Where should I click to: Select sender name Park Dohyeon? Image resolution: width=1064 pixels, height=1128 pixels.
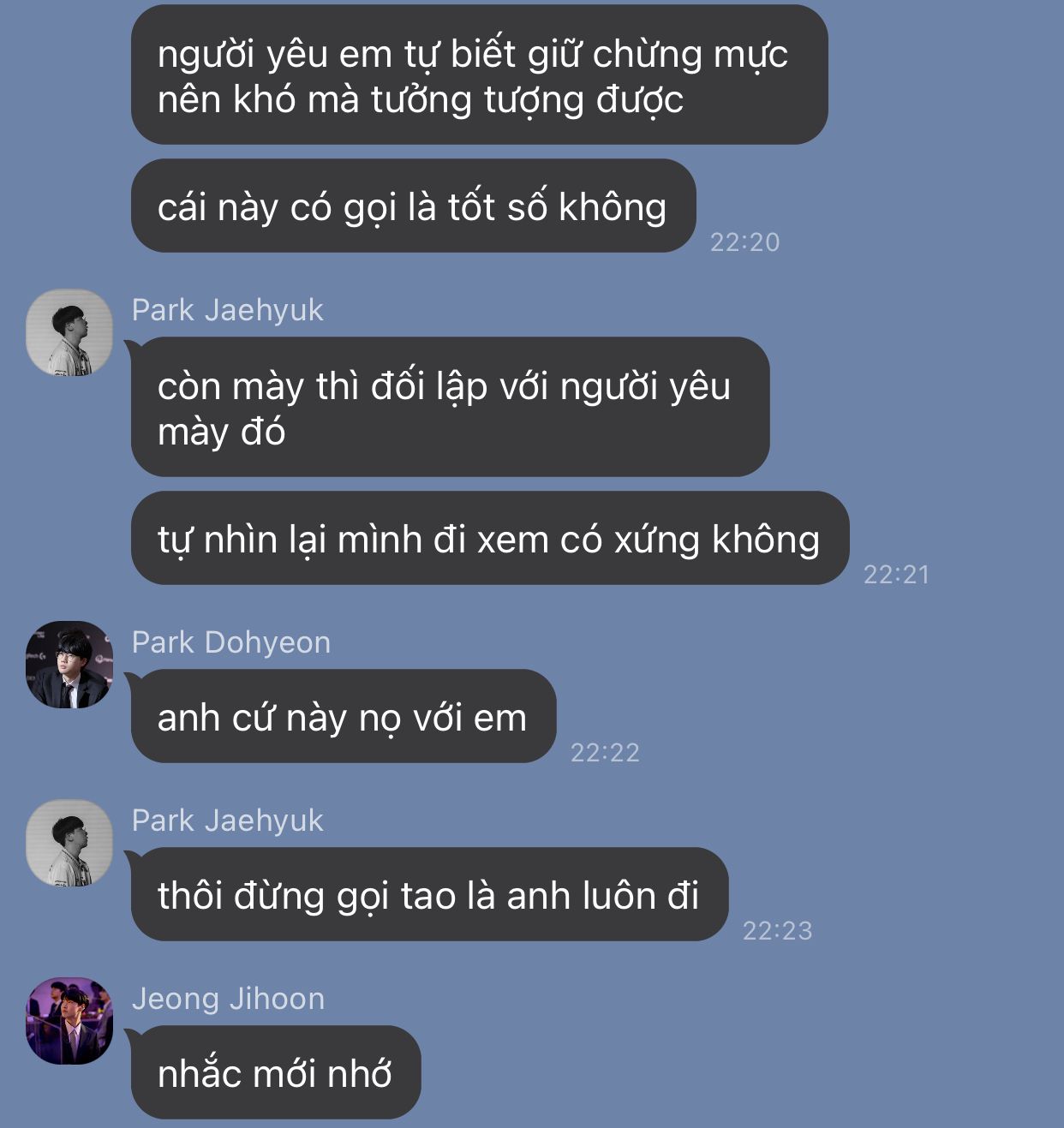pos(230,642)
